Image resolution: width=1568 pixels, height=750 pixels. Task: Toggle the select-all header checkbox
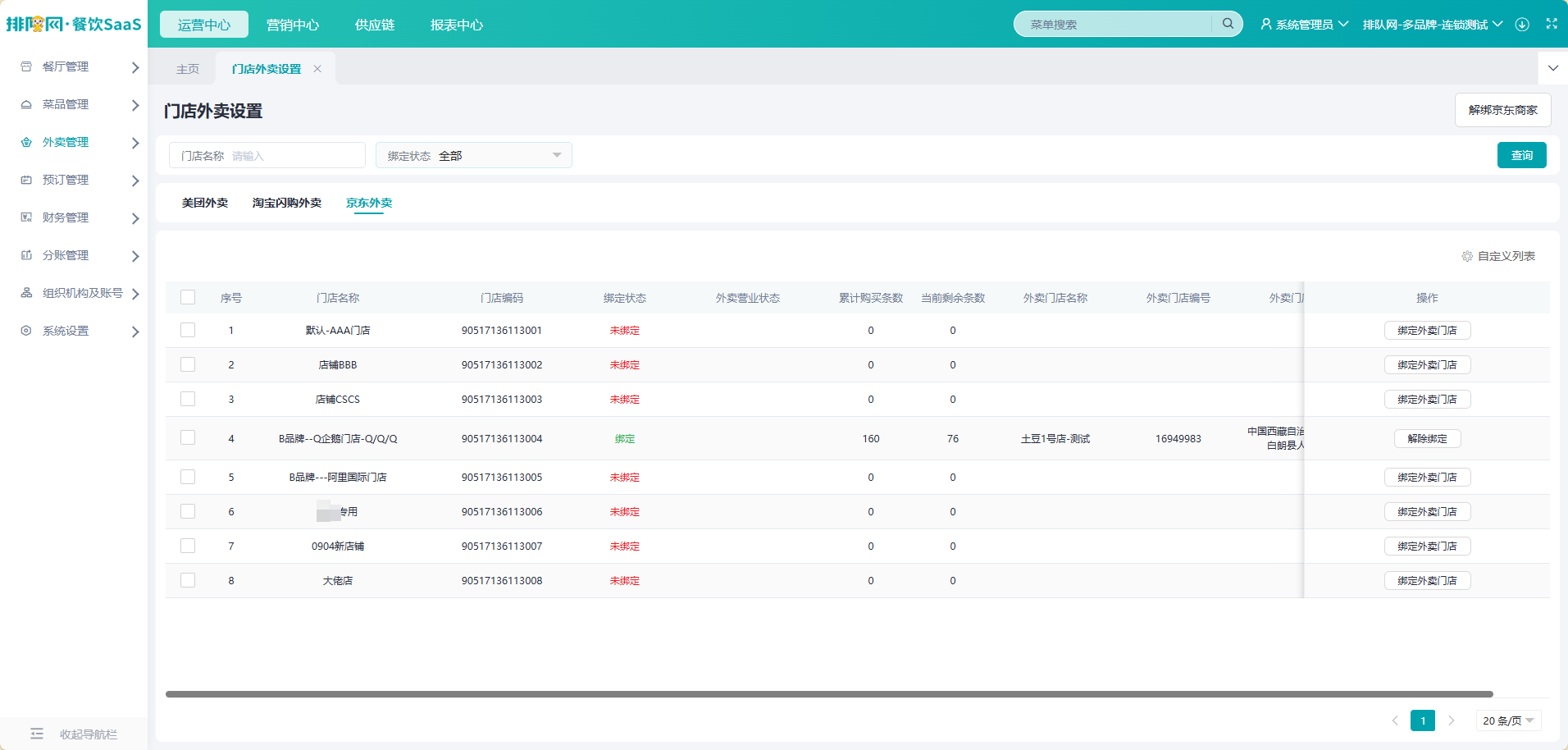(x=188, y=297)
